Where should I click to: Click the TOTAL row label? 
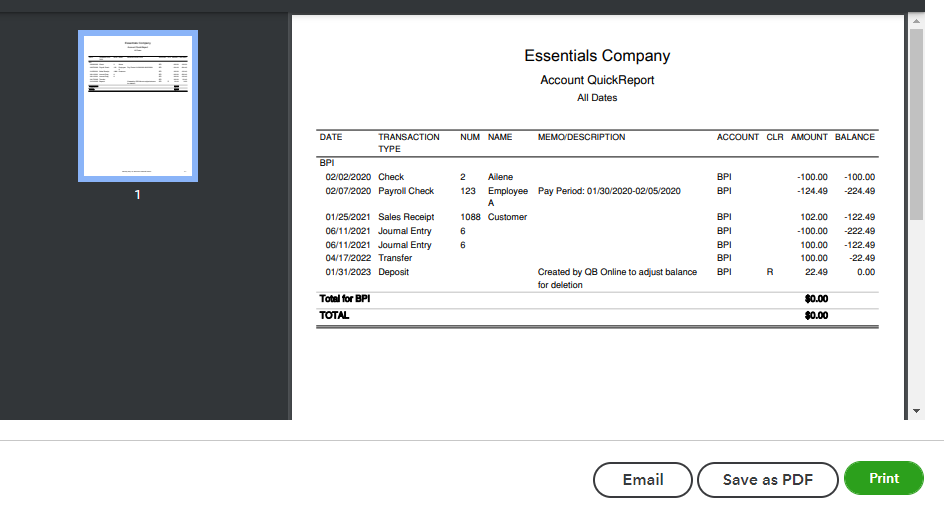click(334, 316)
